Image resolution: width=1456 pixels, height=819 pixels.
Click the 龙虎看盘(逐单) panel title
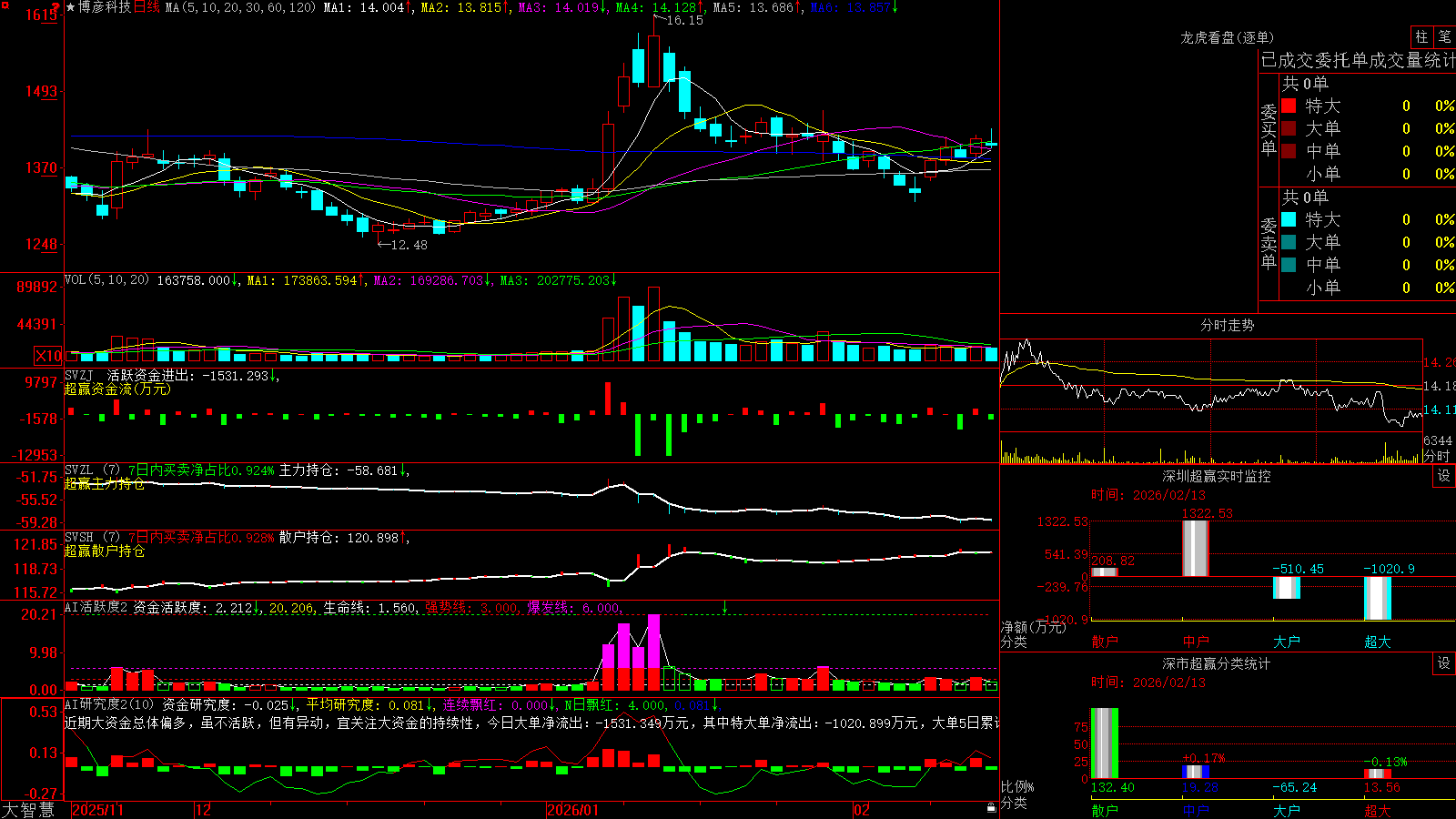point(1227,37)
